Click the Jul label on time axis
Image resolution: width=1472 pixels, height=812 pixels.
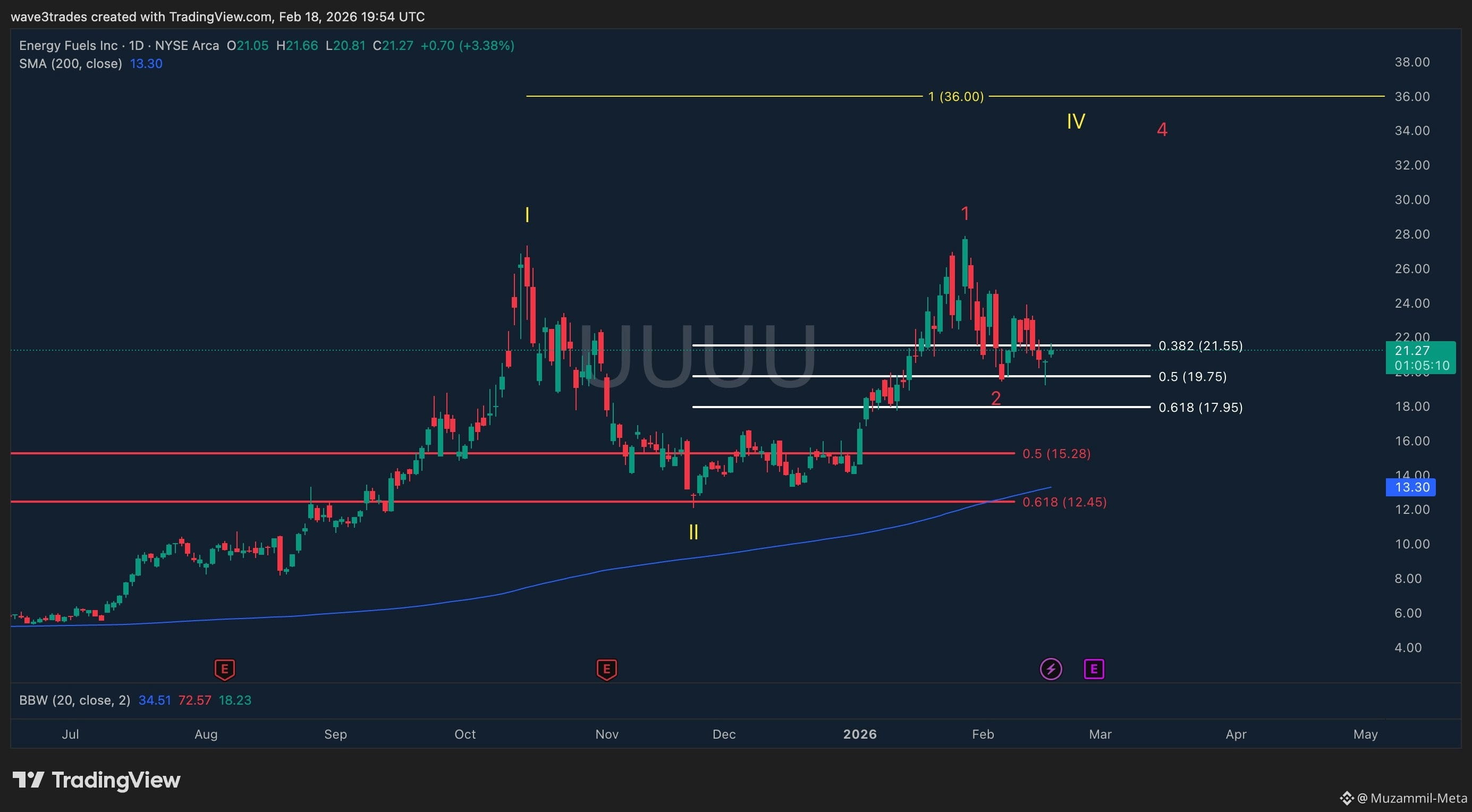[70, 734]
